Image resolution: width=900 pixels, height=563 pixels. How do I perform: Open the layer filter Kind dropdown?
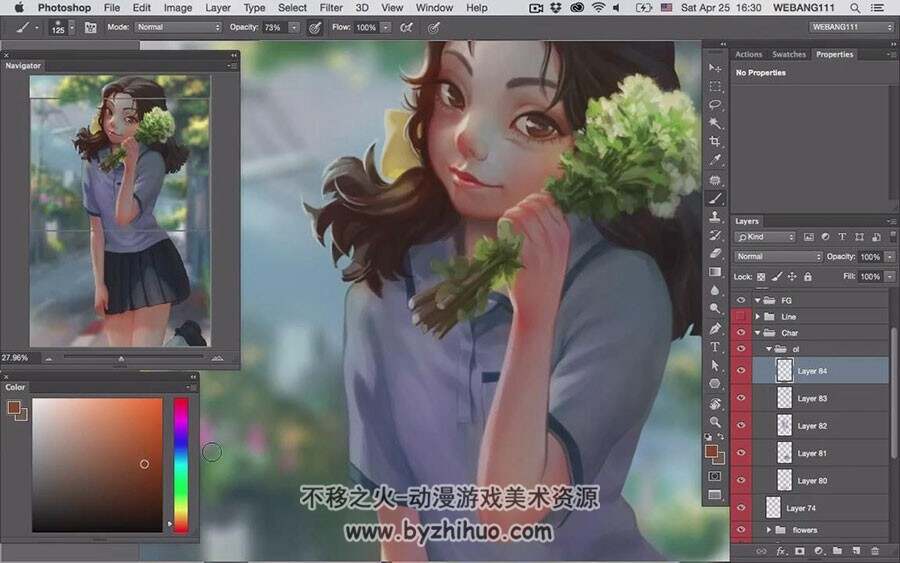click(765, 236)
